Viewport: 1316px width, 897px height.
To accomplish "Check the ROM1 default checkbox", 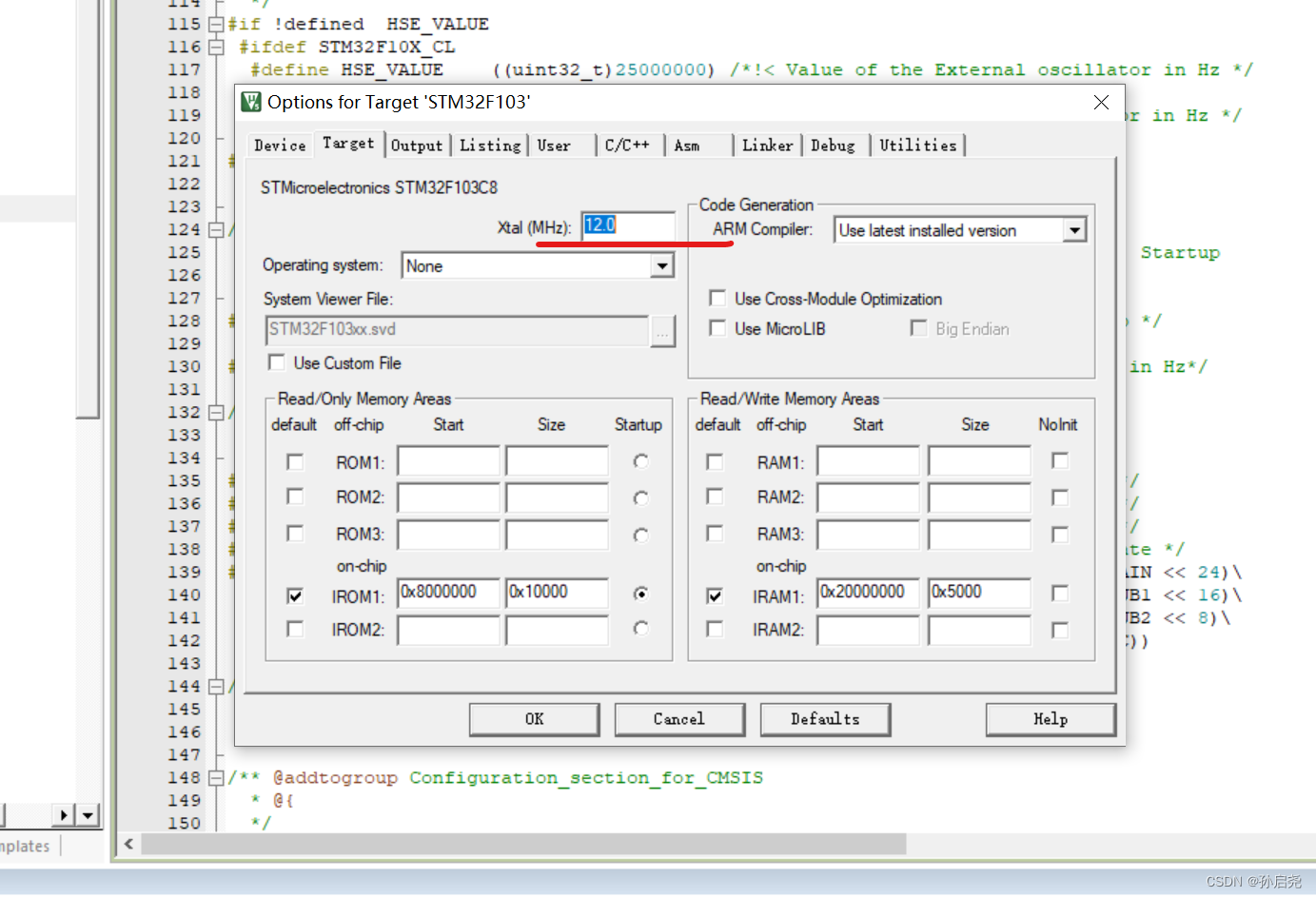I will point(295,462).
